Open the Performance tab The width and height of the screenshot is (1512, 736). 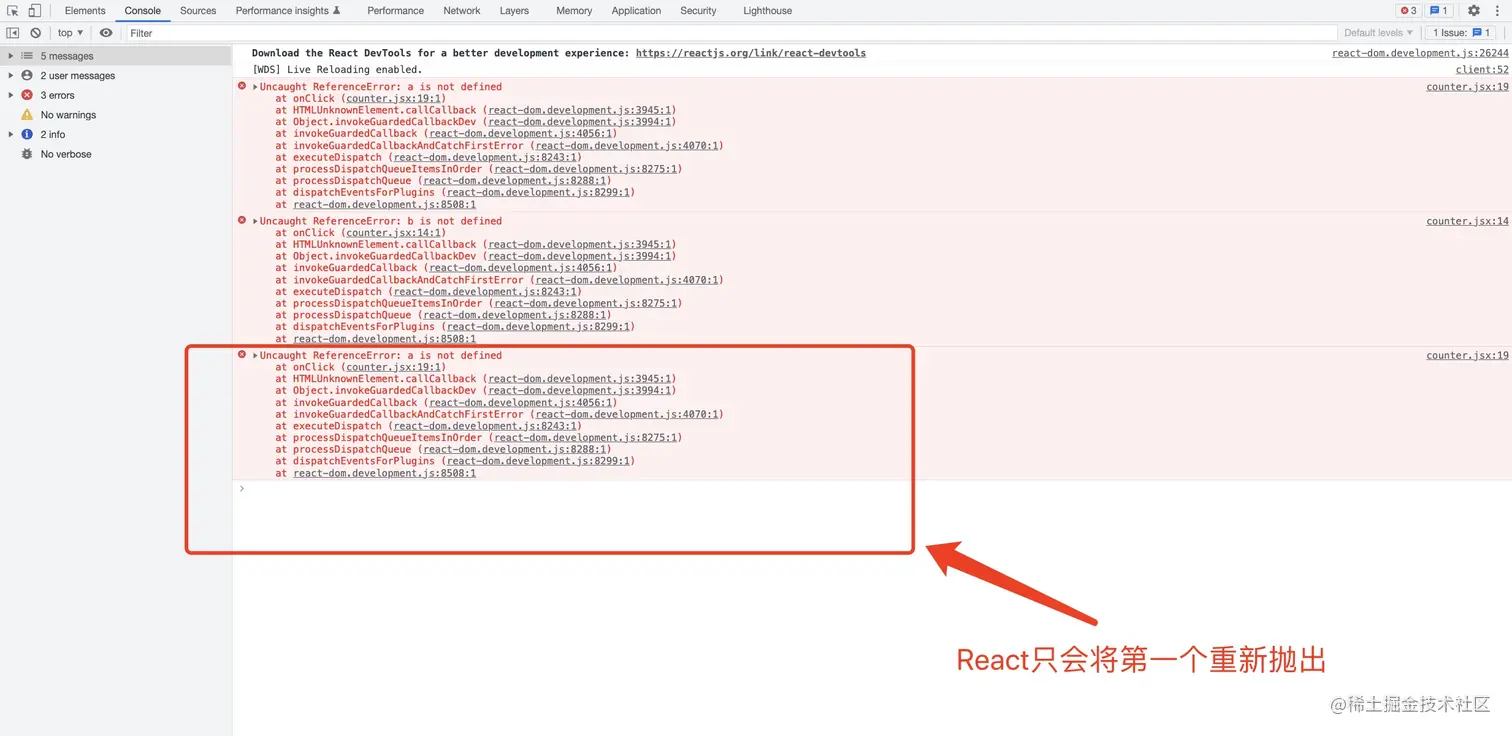[395, 10]
